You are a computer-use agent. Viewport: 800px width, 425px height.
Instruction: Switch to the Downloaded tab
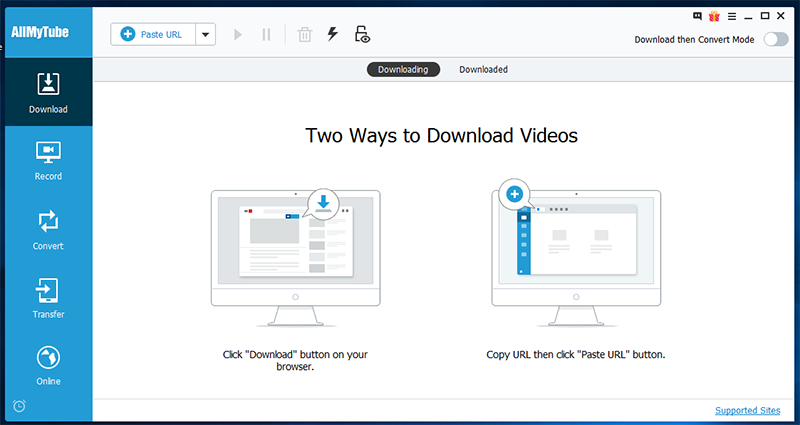point(483,69)
